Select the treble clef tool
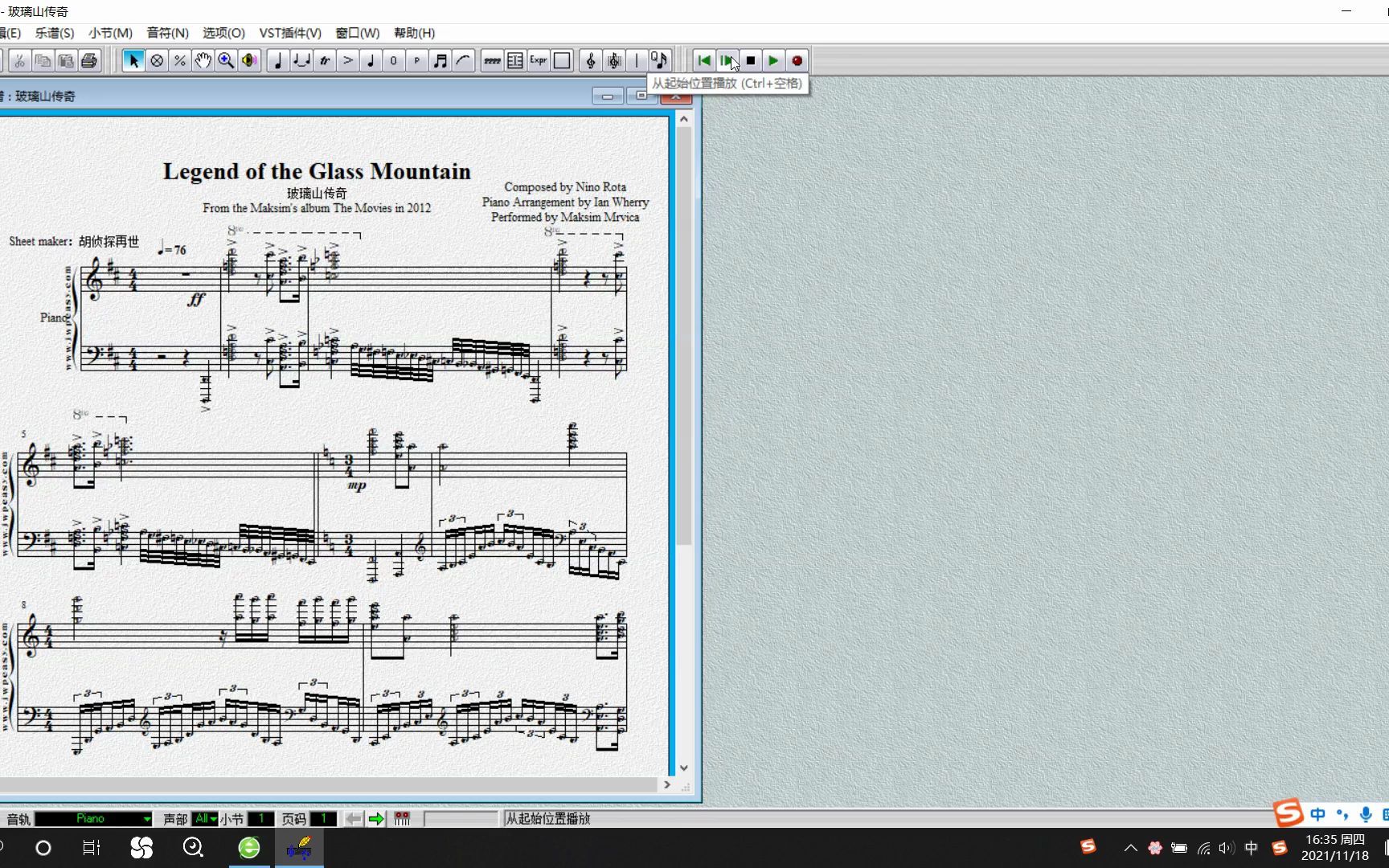The image size is (1389, 868). [x=591, y=60]
